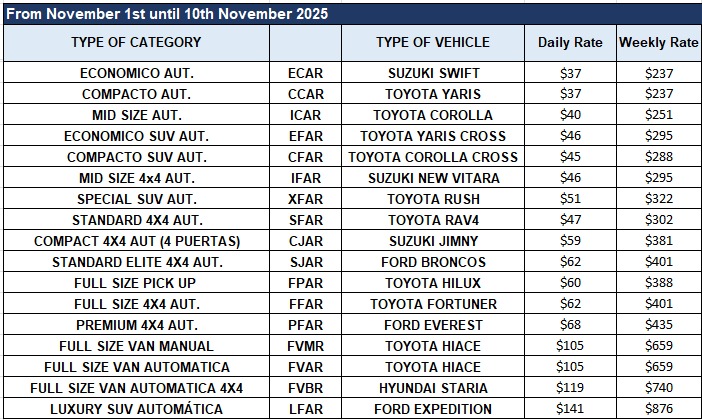Select the $876 weekly rate cell

(x=659, y=409)
